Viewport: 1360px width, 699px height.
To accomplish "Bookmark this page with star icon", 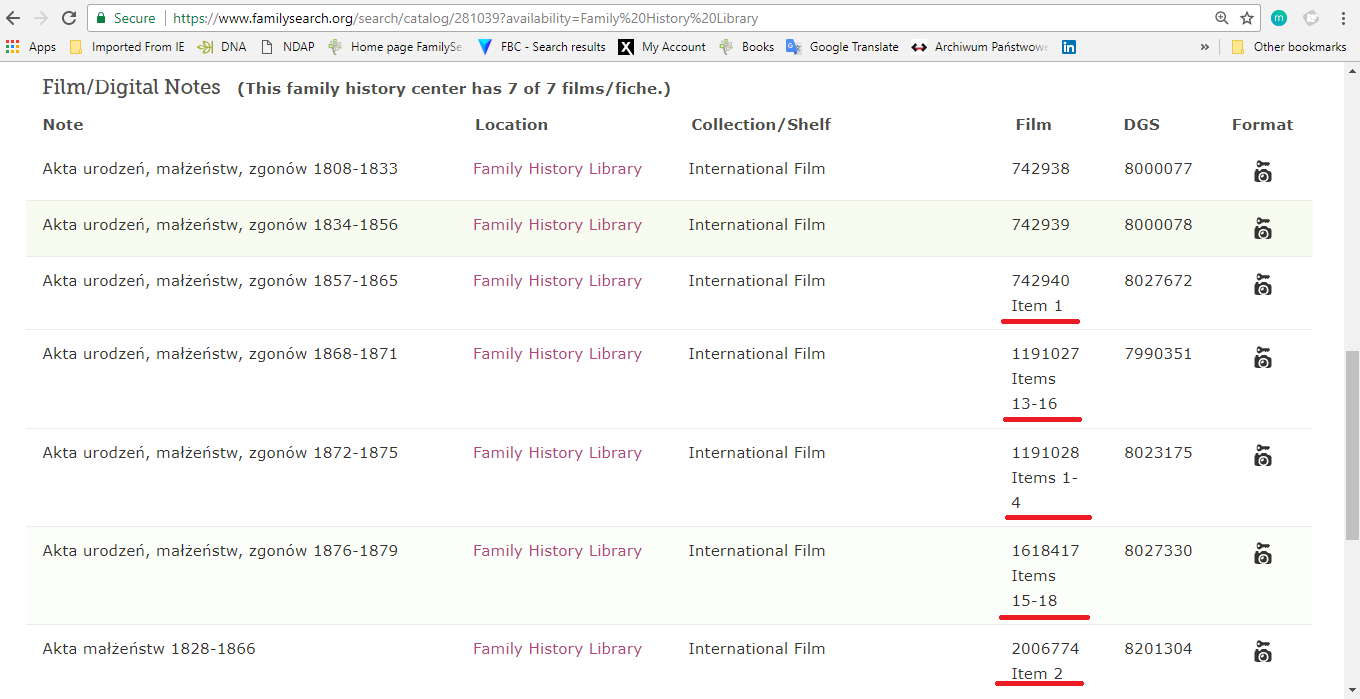I will point(1247,18).
